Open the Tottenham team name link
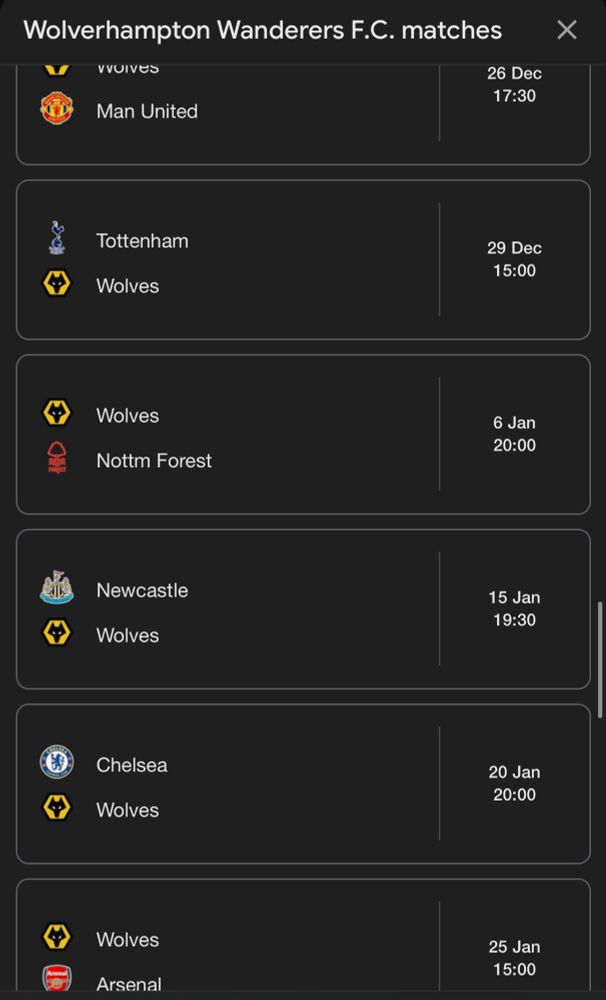606x1000 pixels. pyautogui.click(x=142, y=241)
